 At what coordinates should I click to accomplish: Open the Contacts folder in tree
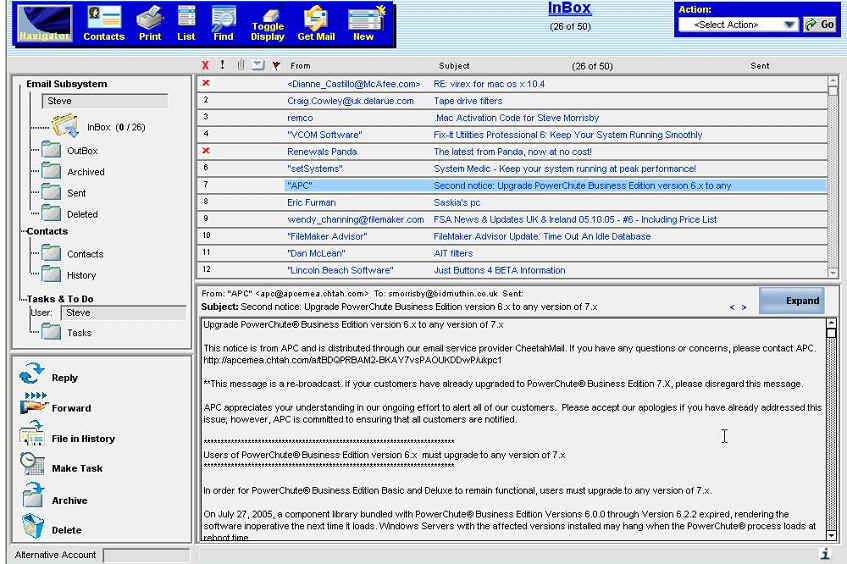click(x=73, y=253)
